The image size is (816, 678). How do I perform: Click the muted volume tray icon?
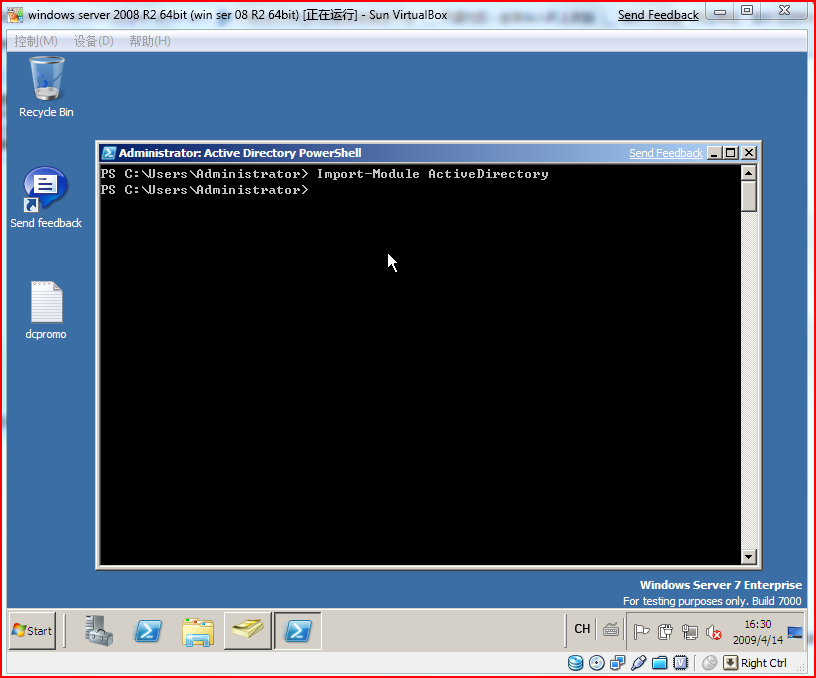click(x=713, y=632)
